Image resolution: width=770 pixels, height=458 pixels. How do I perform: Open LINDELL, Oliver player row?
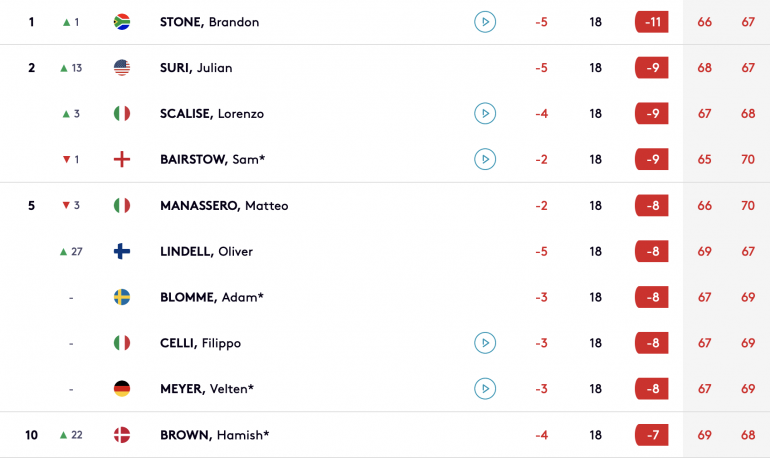[385, 251]
